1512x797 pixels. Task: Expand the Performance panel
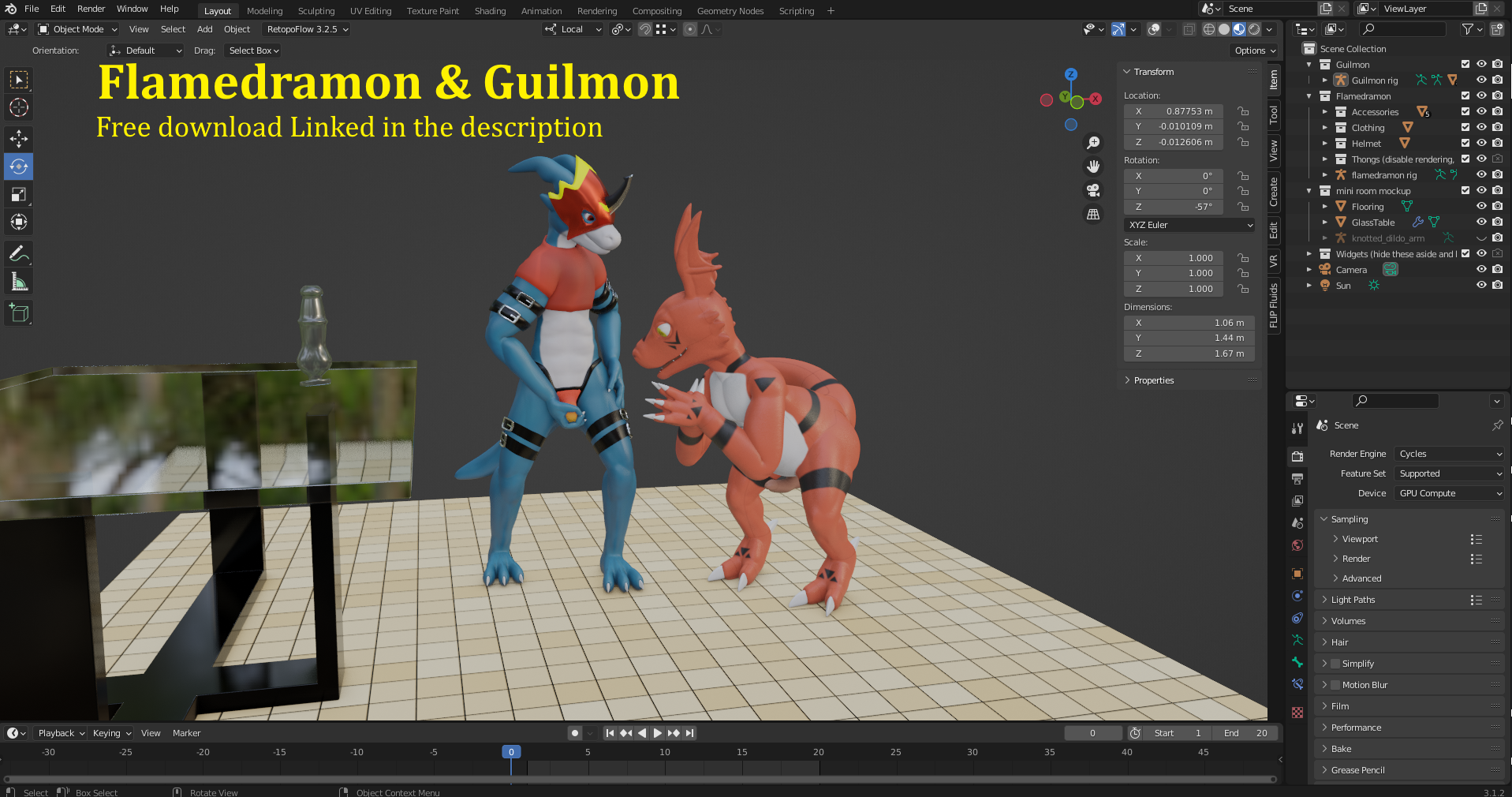(x=1356, y=728)
